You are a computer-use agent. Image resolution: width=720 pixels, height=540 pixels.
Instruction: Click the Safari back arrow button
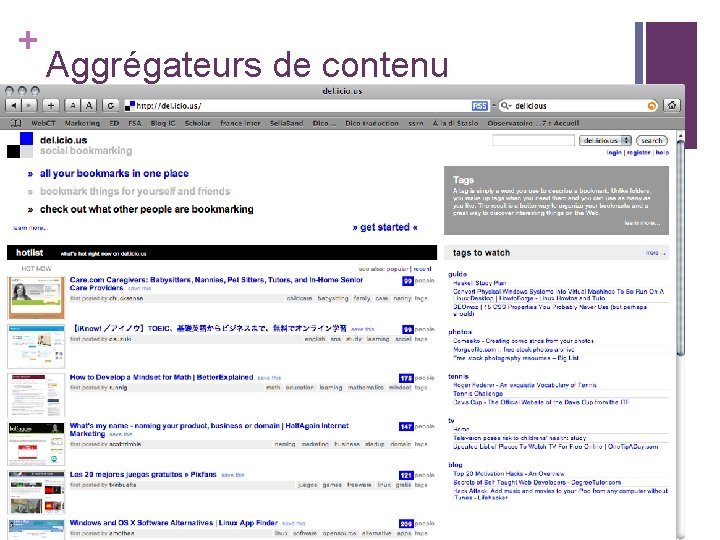(13, 106)
